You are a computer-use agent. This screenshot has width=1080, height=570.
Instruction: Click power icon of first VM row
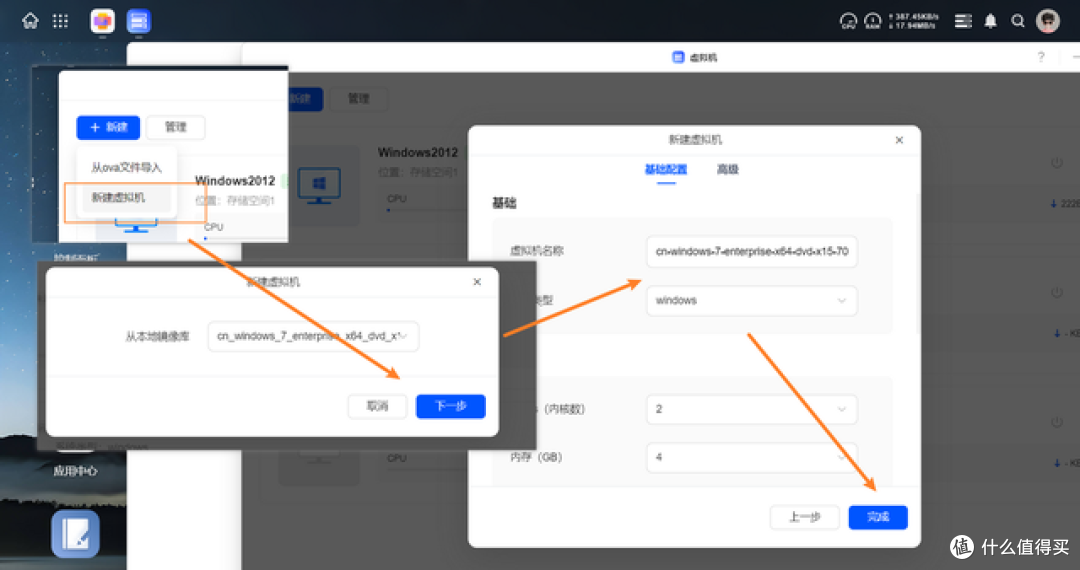pyautogui.click(x=1057, y=163)
